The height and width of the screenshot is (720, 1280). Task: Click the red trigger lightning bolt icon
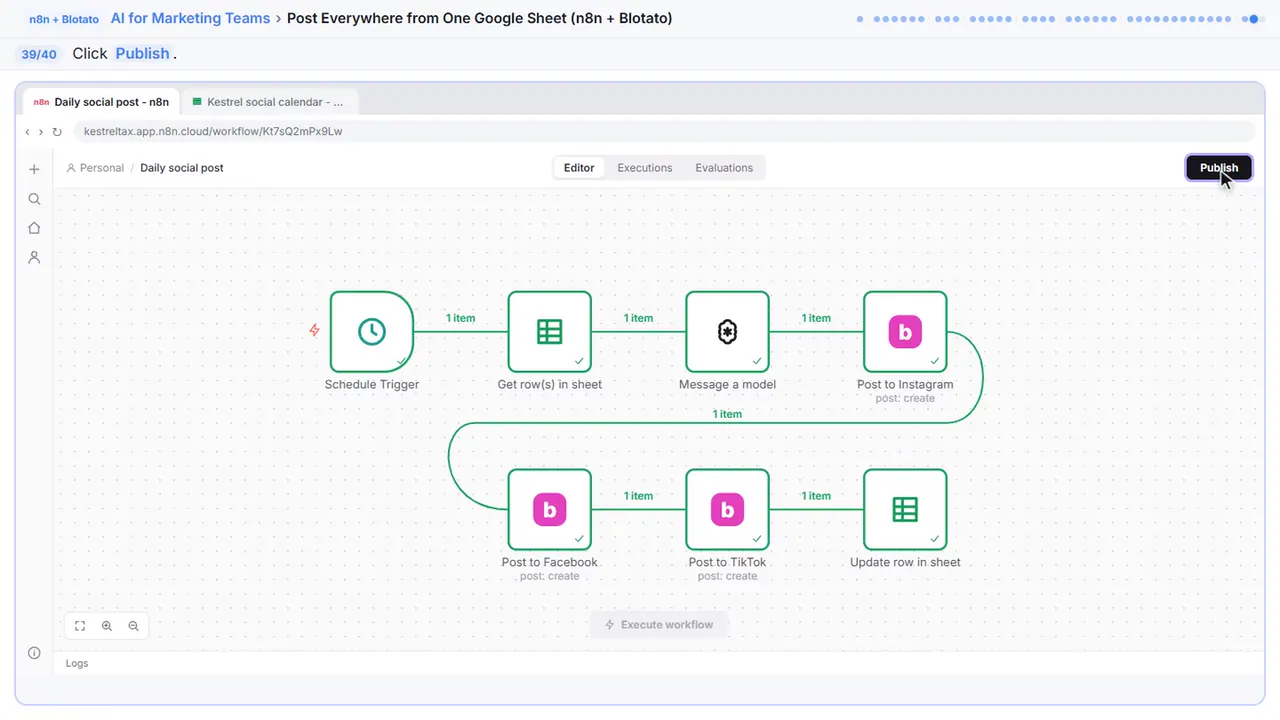click(314, 330)
